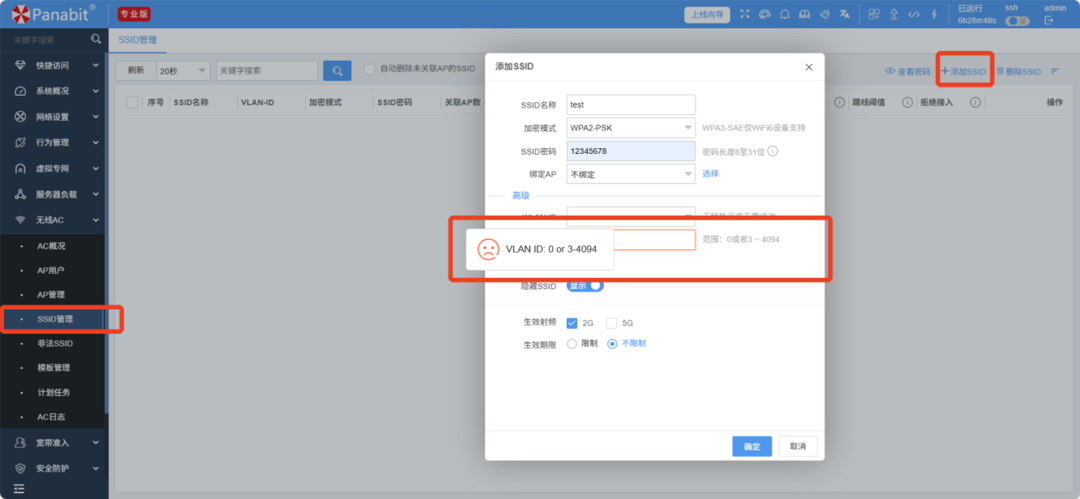
Task: Collapse the 无线AC sidebar section
Action: click(96, 220)
